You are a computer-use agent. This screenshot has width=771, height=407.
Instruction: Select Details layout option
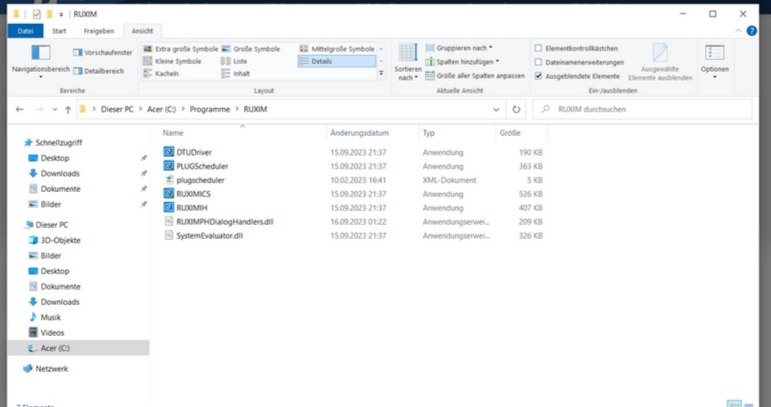coord(337,61)
